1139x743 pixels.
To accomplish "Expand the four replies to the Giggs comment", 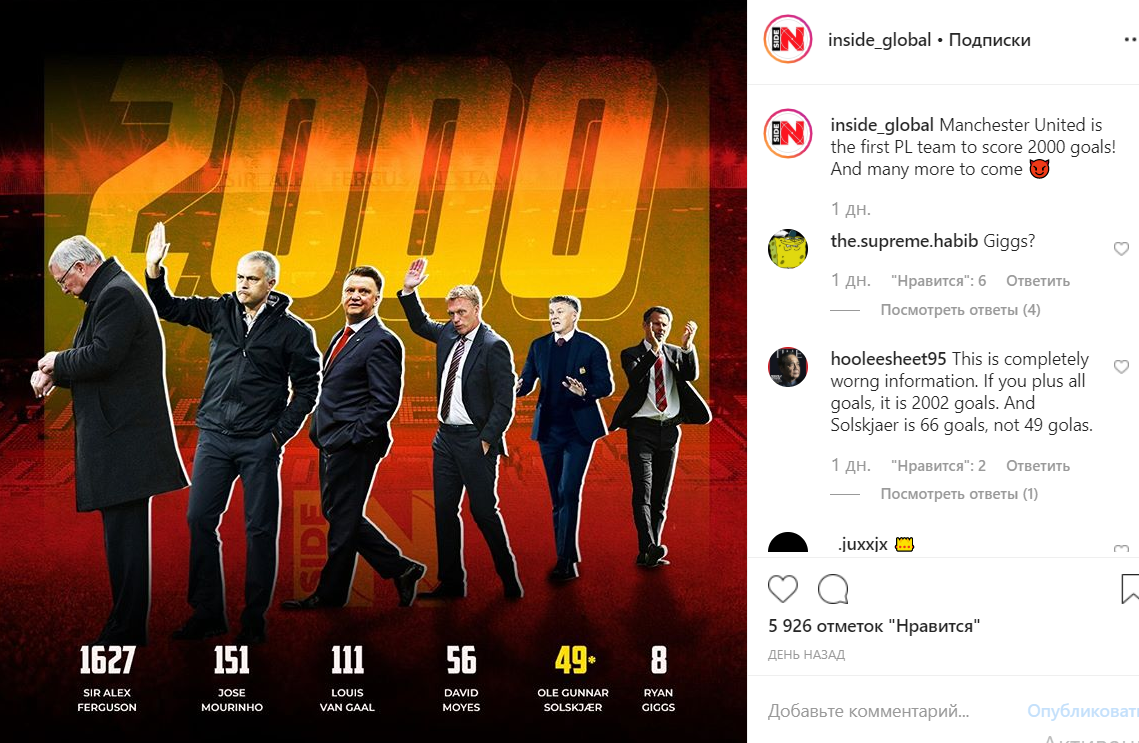I will (x=960, y=310).
